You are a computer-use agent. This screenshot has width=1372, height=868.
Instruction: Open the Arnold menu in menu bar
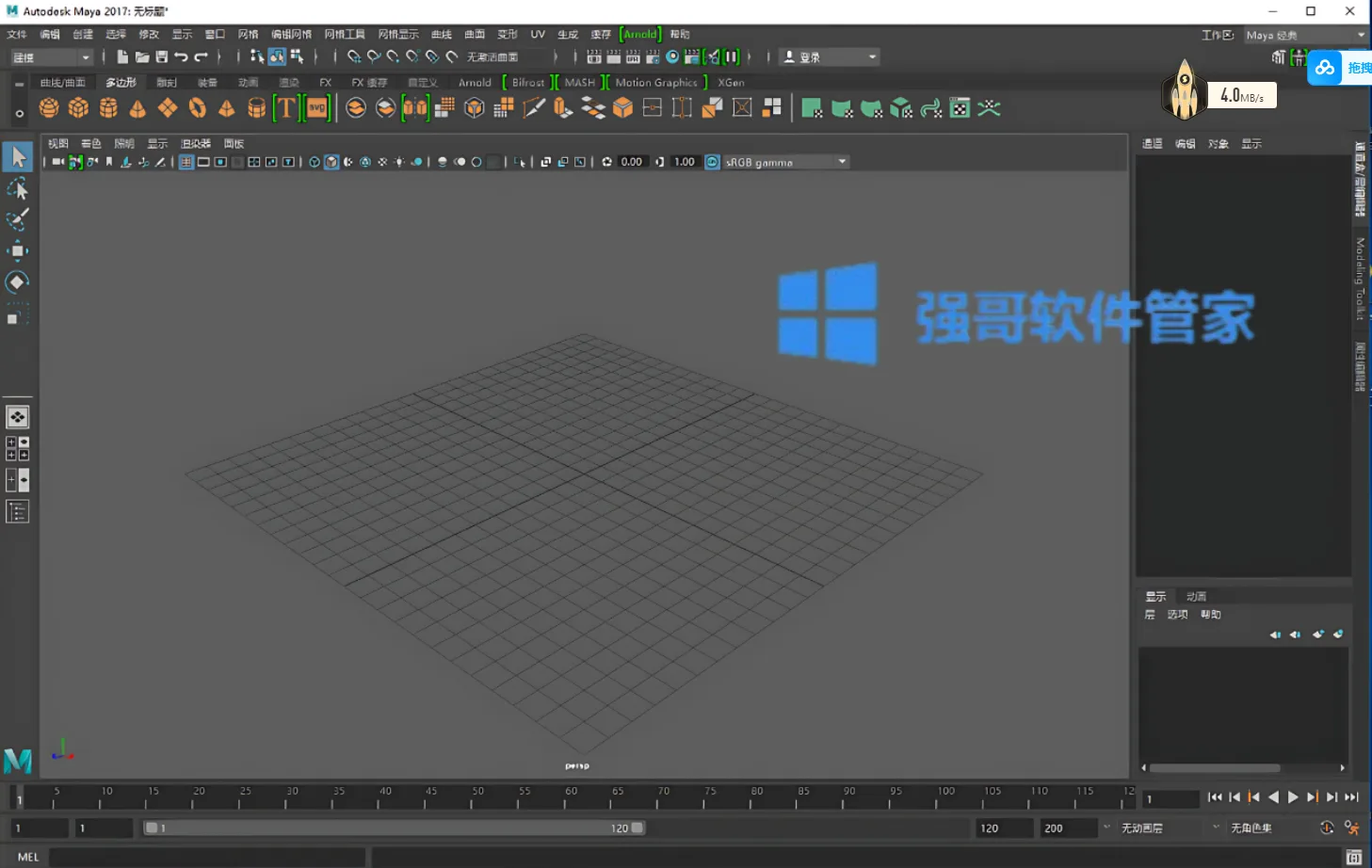pos(640,34)
